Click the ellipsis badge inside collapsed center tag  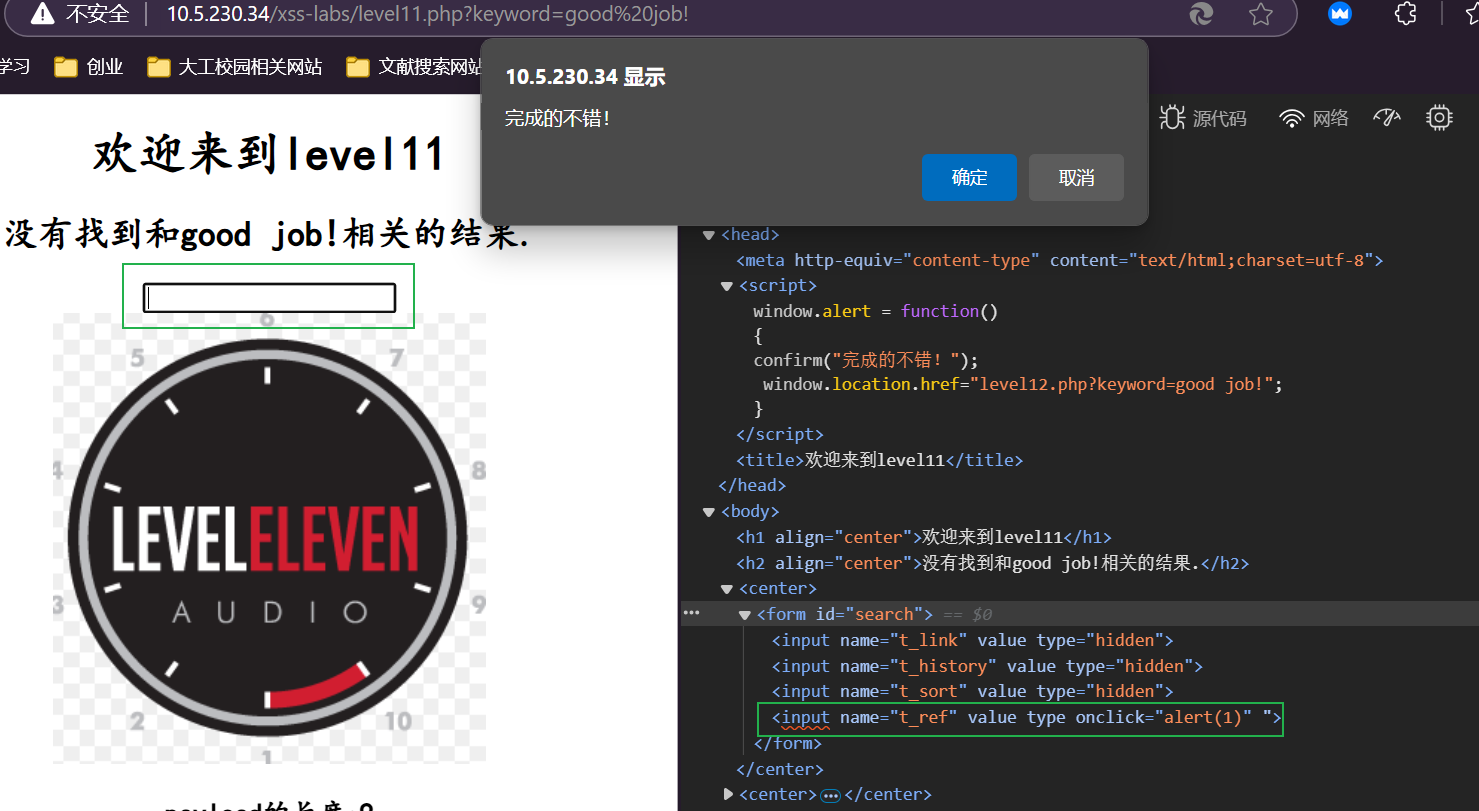[830, 796]
